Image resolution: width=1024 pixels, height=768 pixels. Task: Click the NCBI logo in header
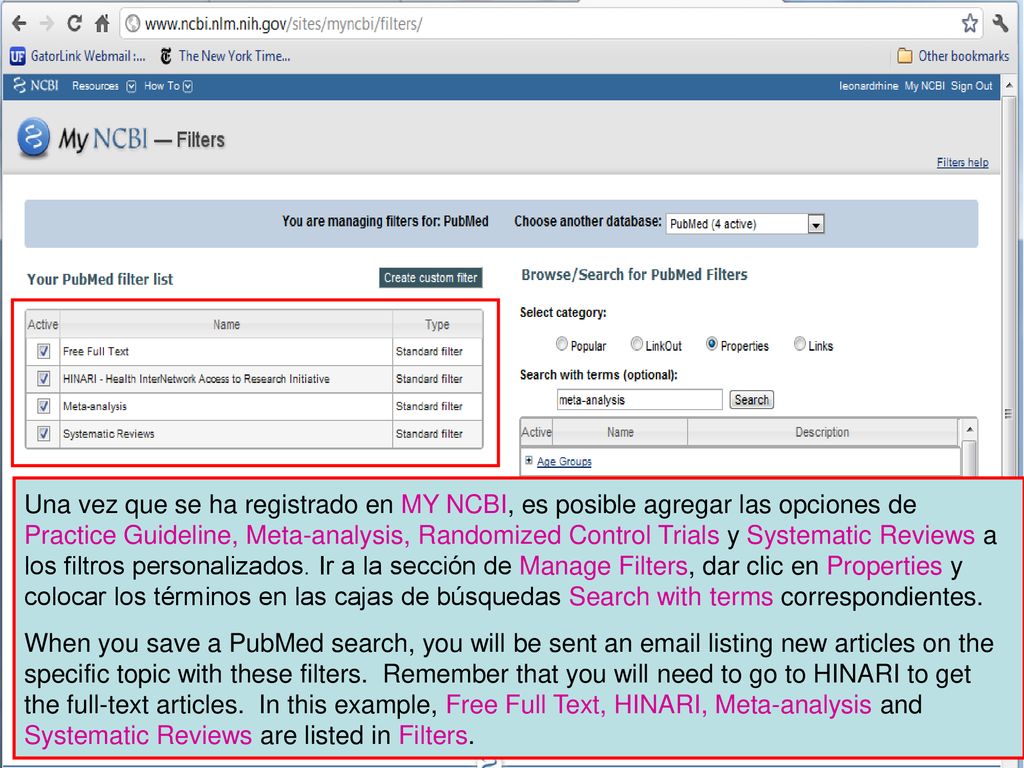37,86
